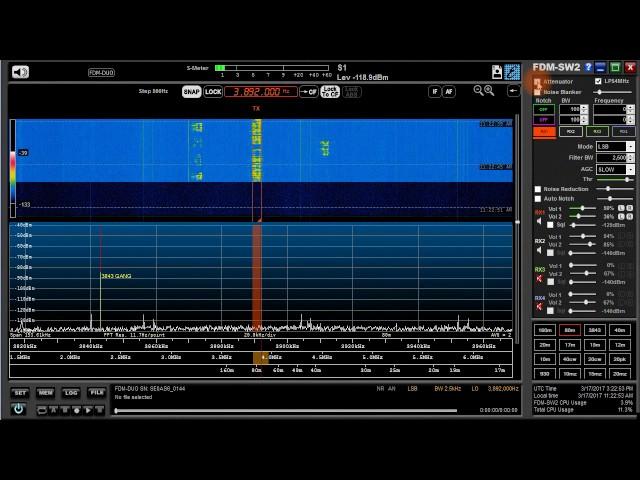
Task: Toggle the second Notch OFF button
Action: tap(544, 120)
